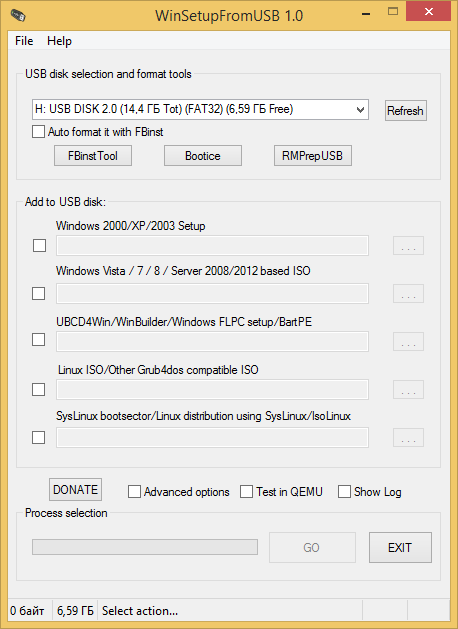Open the USB disk selection dropdown

tap(200, 110)
